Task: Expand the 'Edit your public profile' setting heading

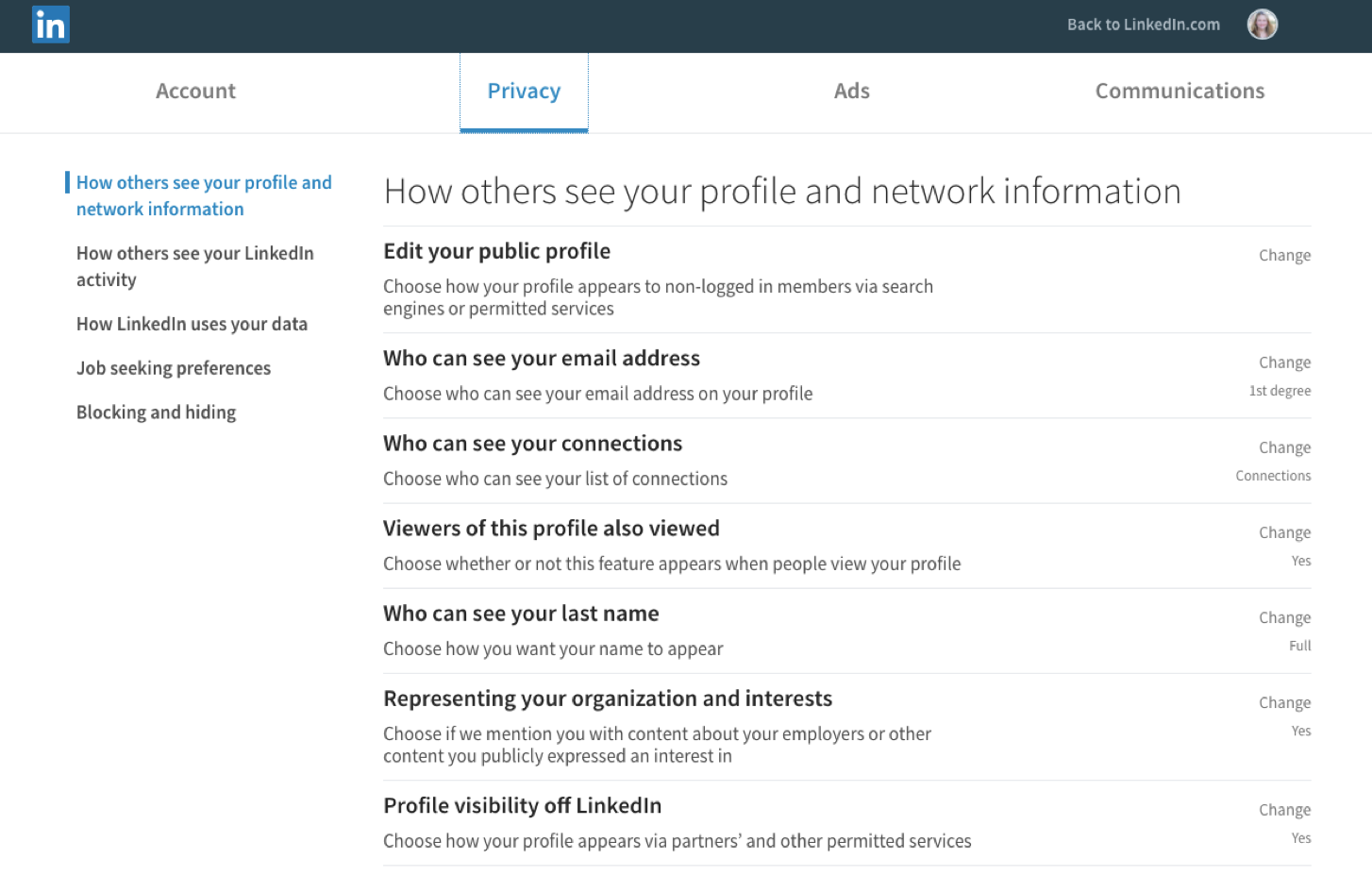Action: (x=496, y=251)
